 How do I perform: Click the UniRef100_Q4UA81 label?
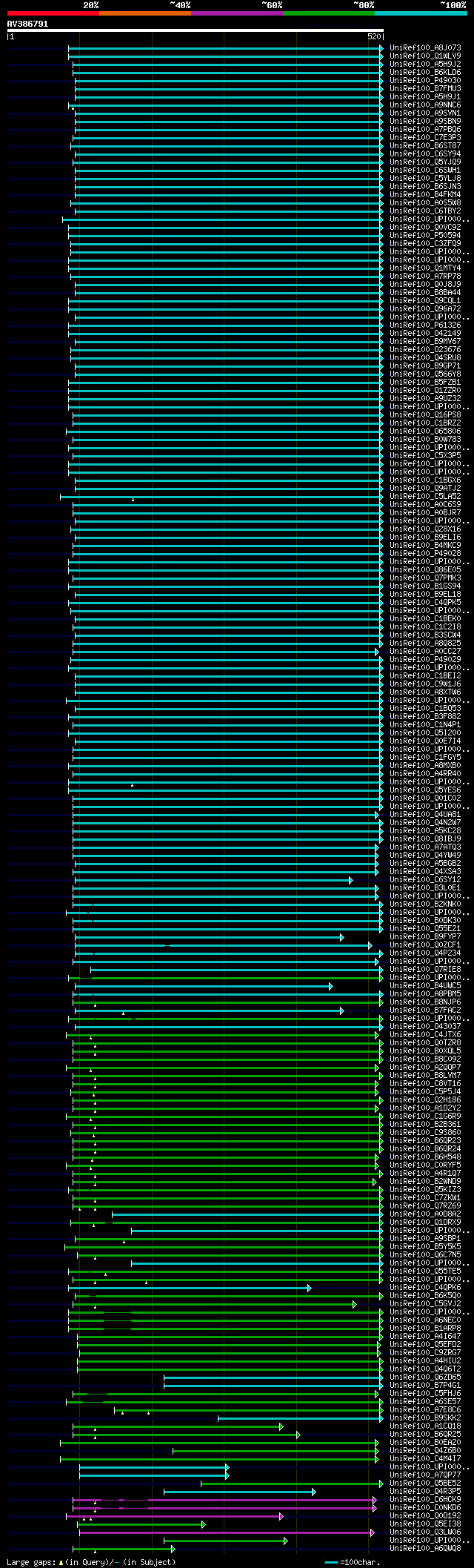pos(425,814)
